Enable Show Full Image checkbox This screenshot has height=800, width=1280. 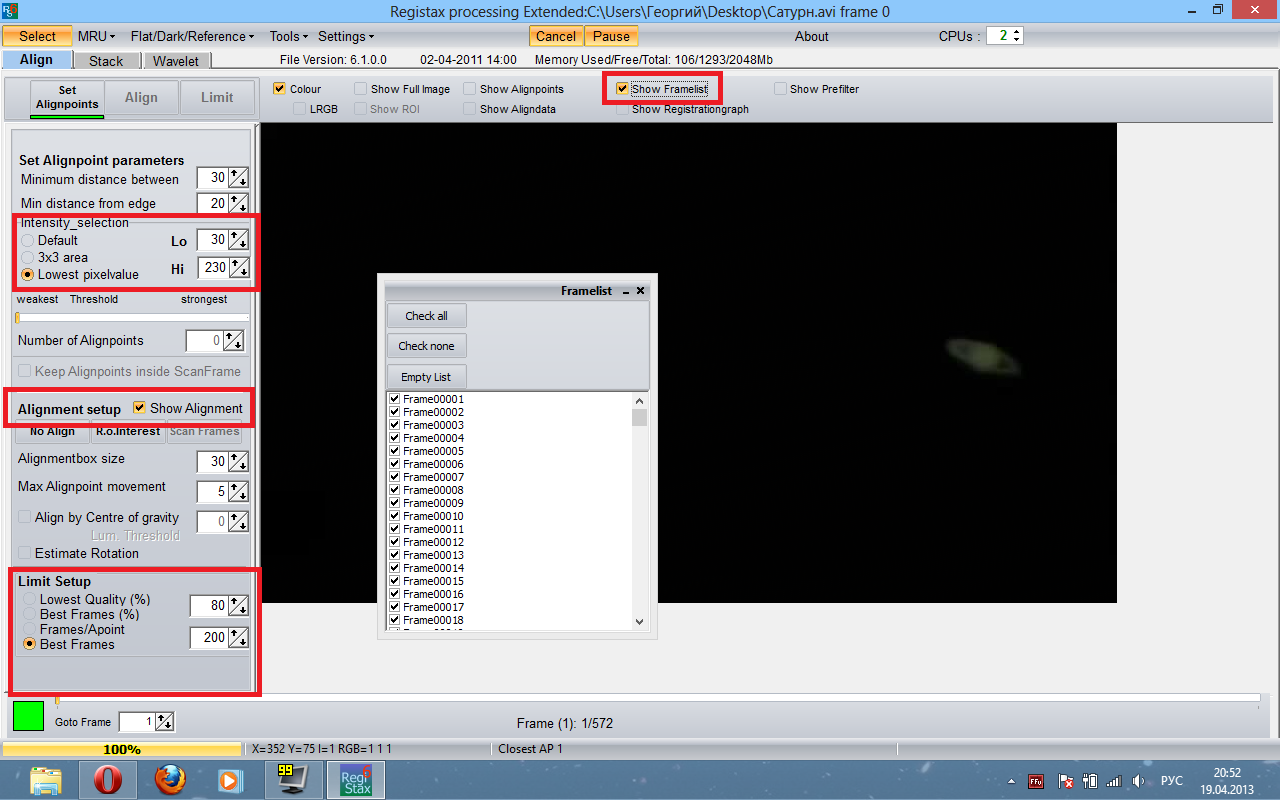pyautogui.click(x=361, y=89)
